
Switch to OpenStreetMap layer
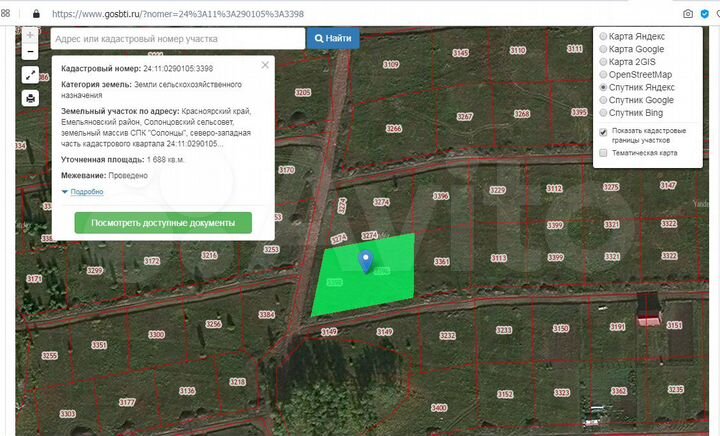point(603,75)
